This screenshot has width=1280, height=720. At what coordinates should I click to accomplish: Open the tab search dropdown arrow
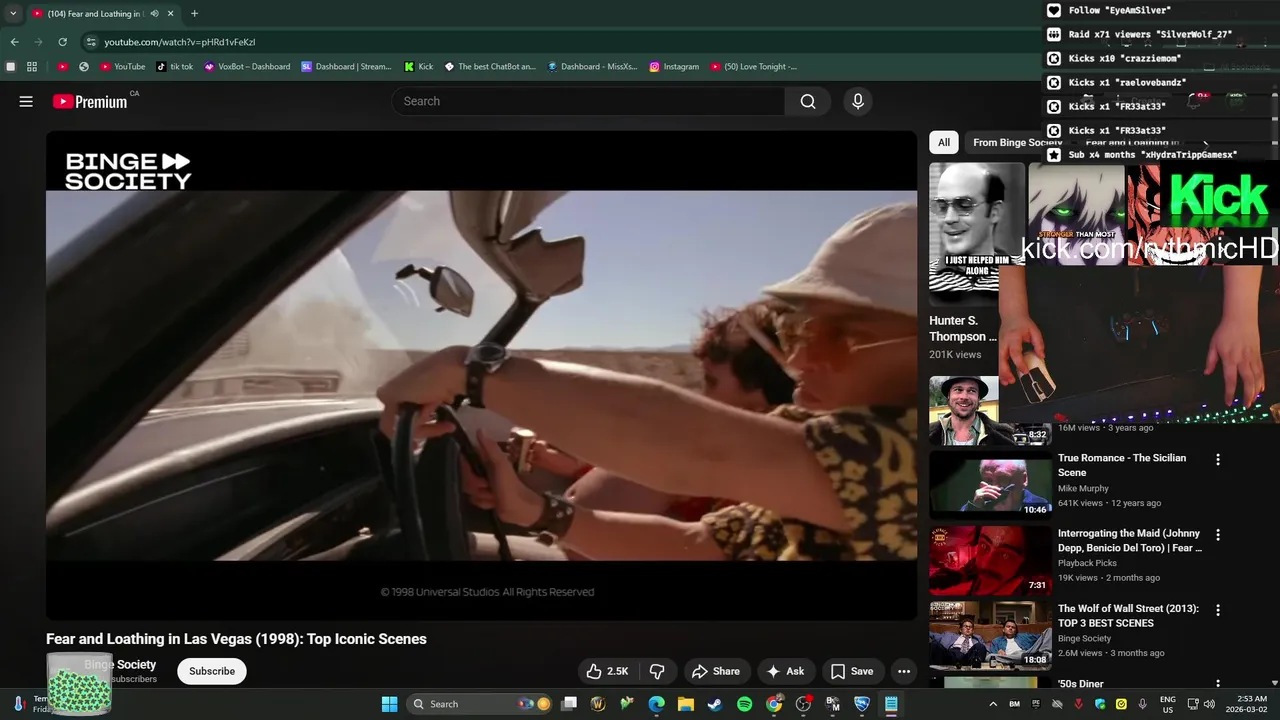(12, 13)
